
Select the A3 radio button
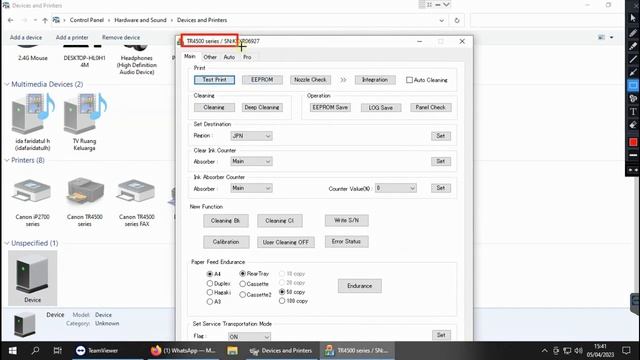tap(210, 302)
